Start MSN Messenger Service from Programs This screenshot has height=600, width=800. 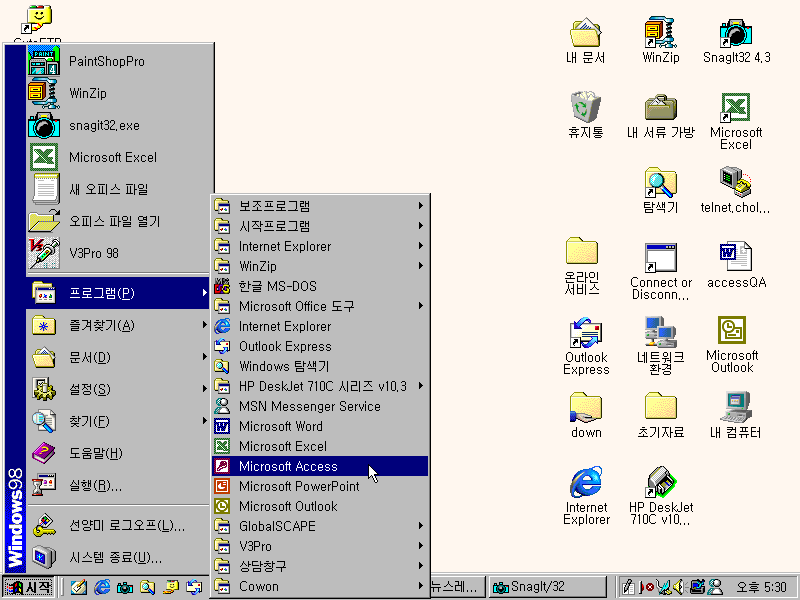320,406
